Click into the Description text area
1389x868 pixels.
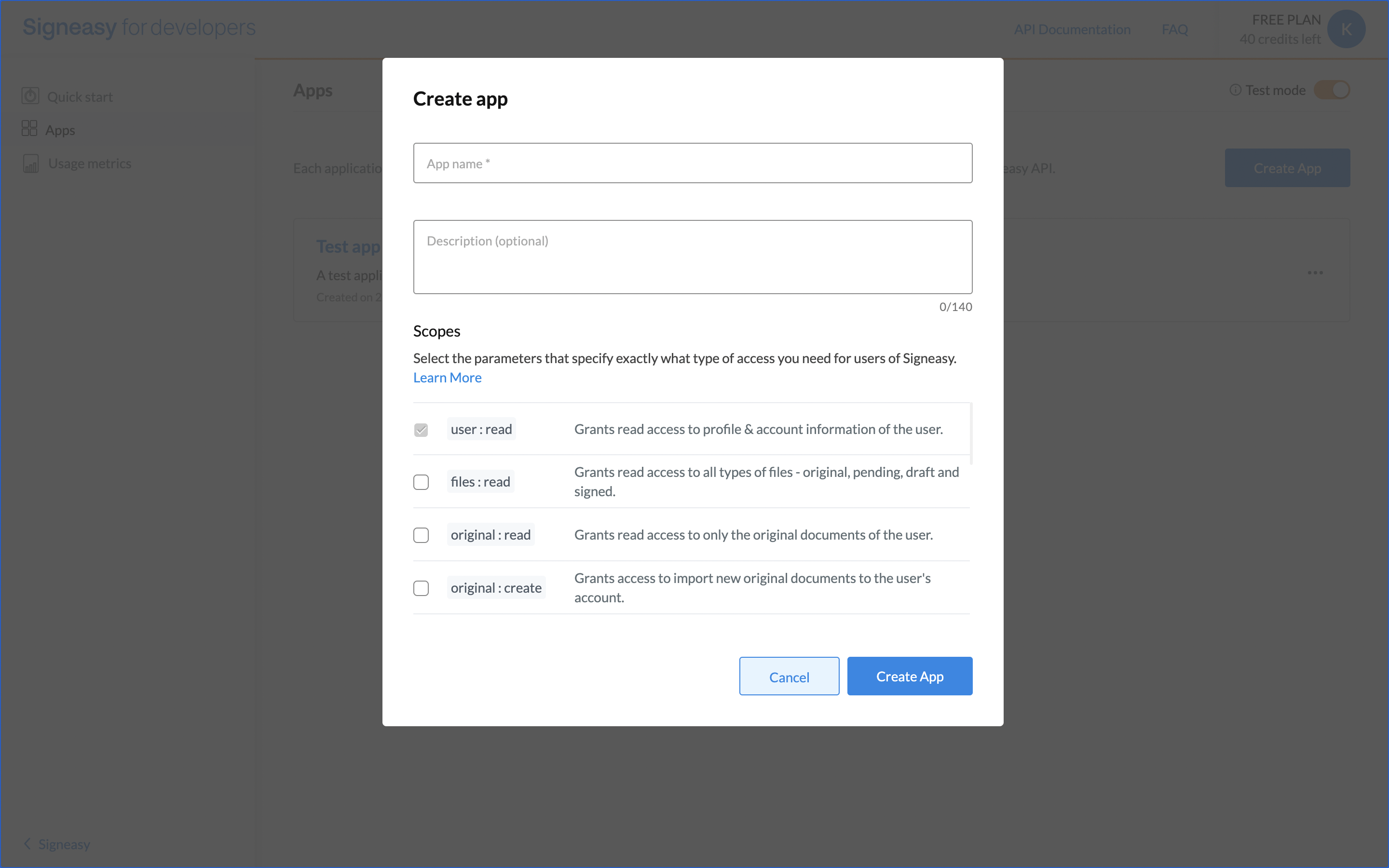pyautogui.click(x=692, y=257)
